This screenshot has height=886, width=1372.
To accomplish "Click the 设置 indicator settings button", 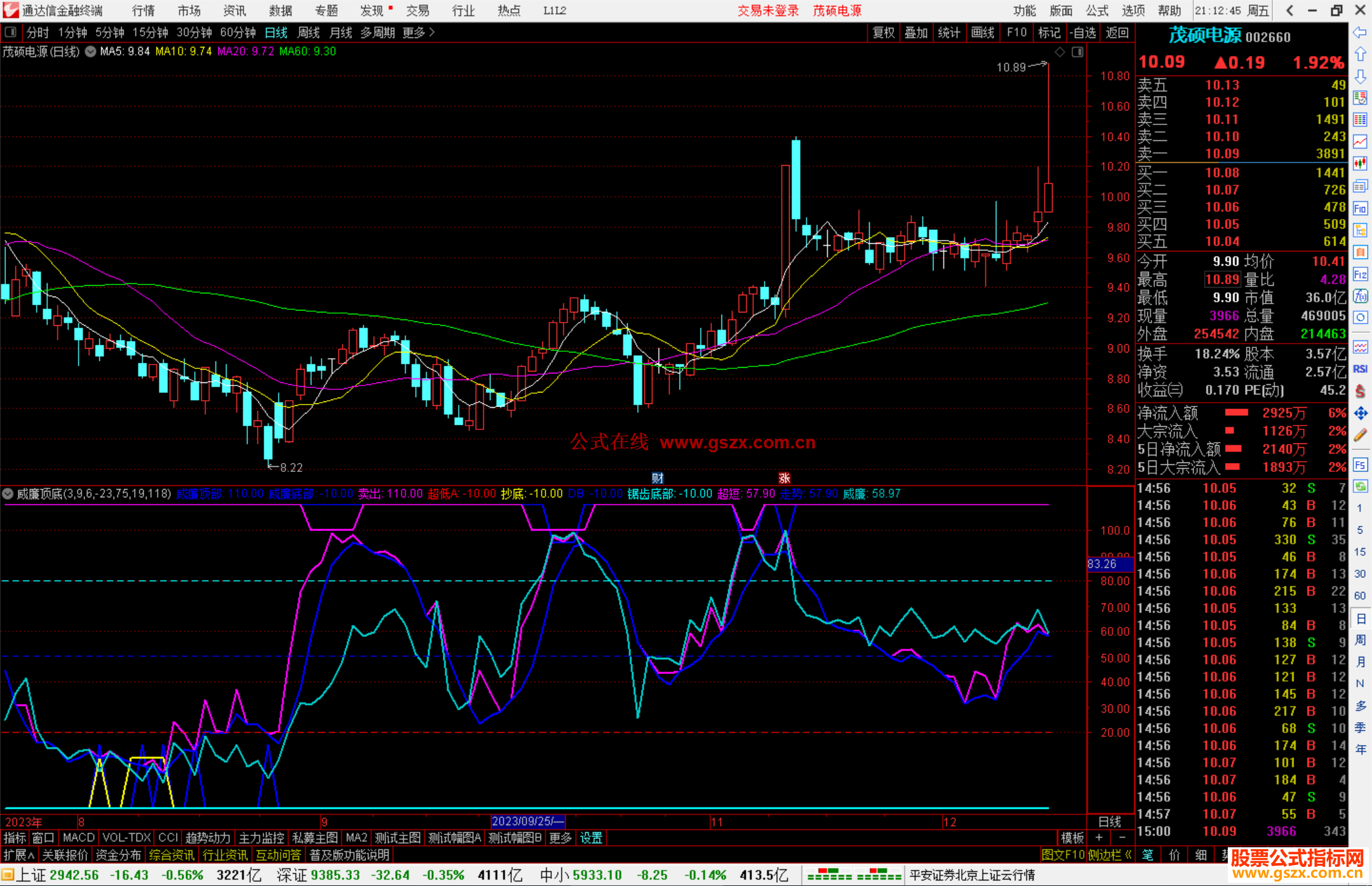I will [591, 838].
